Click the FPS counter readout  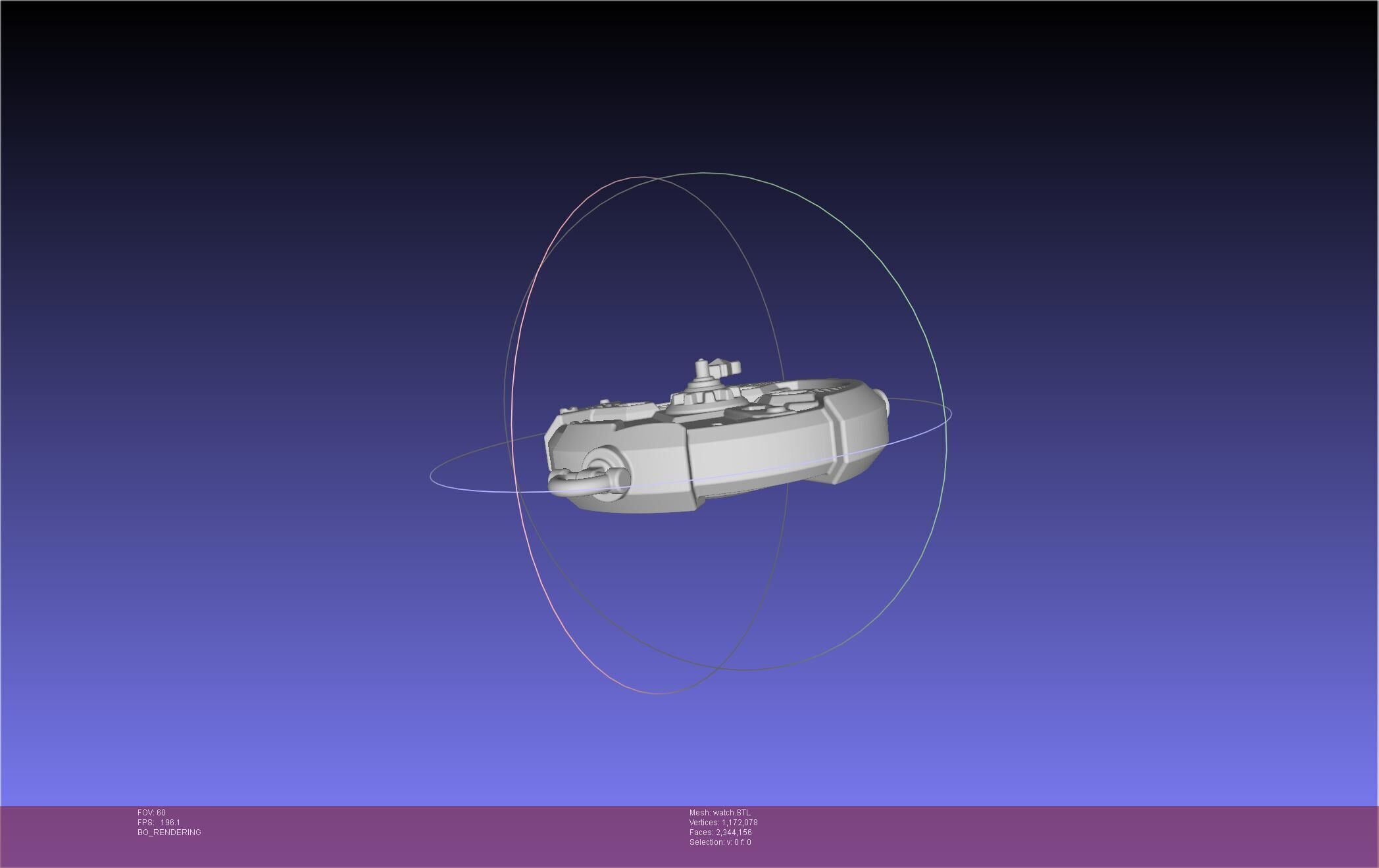(159, 823)
